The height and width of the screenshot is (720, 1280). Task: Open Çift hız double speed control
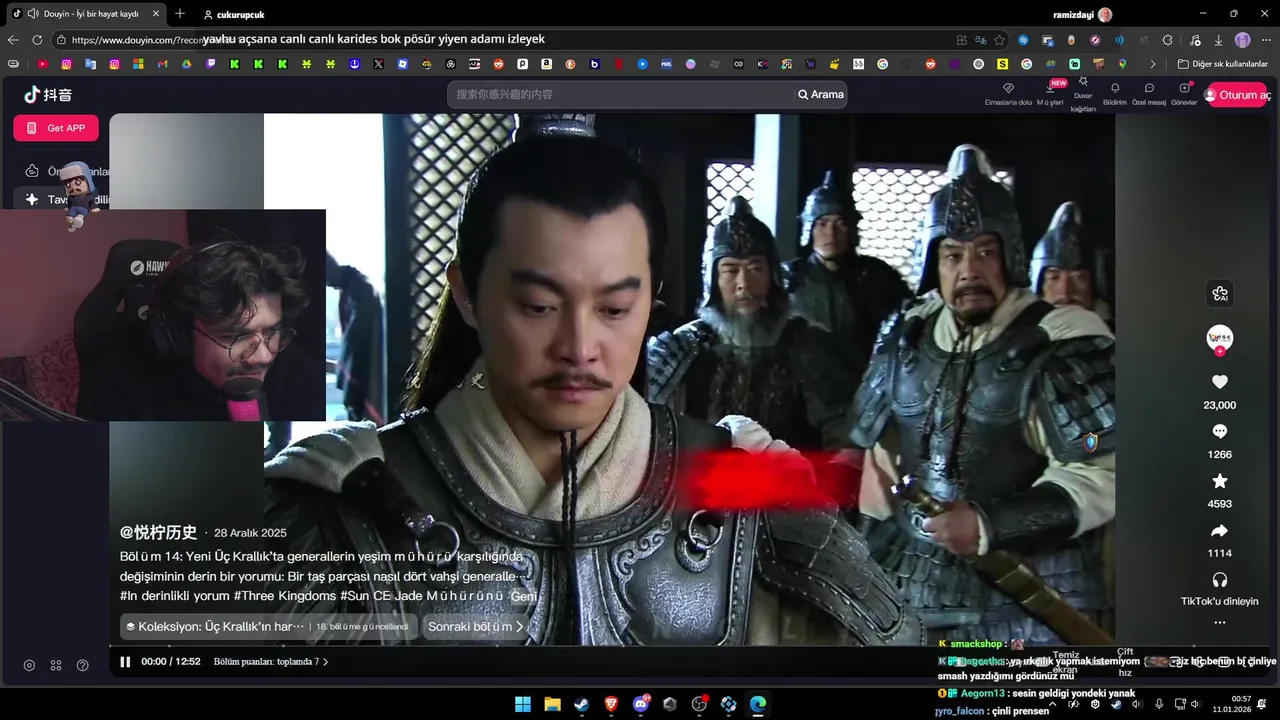1125,661
